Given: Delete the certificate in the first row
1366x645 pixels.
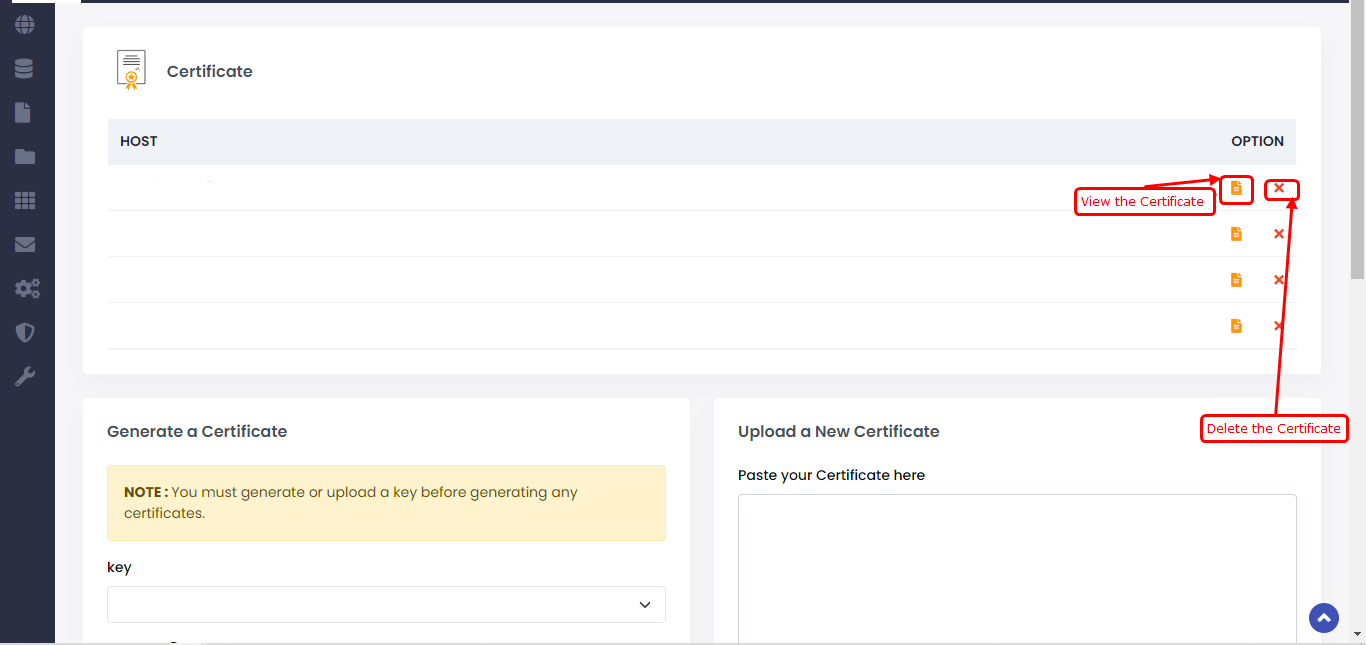Looking at the screenshot, I should tap(1279, 188).
